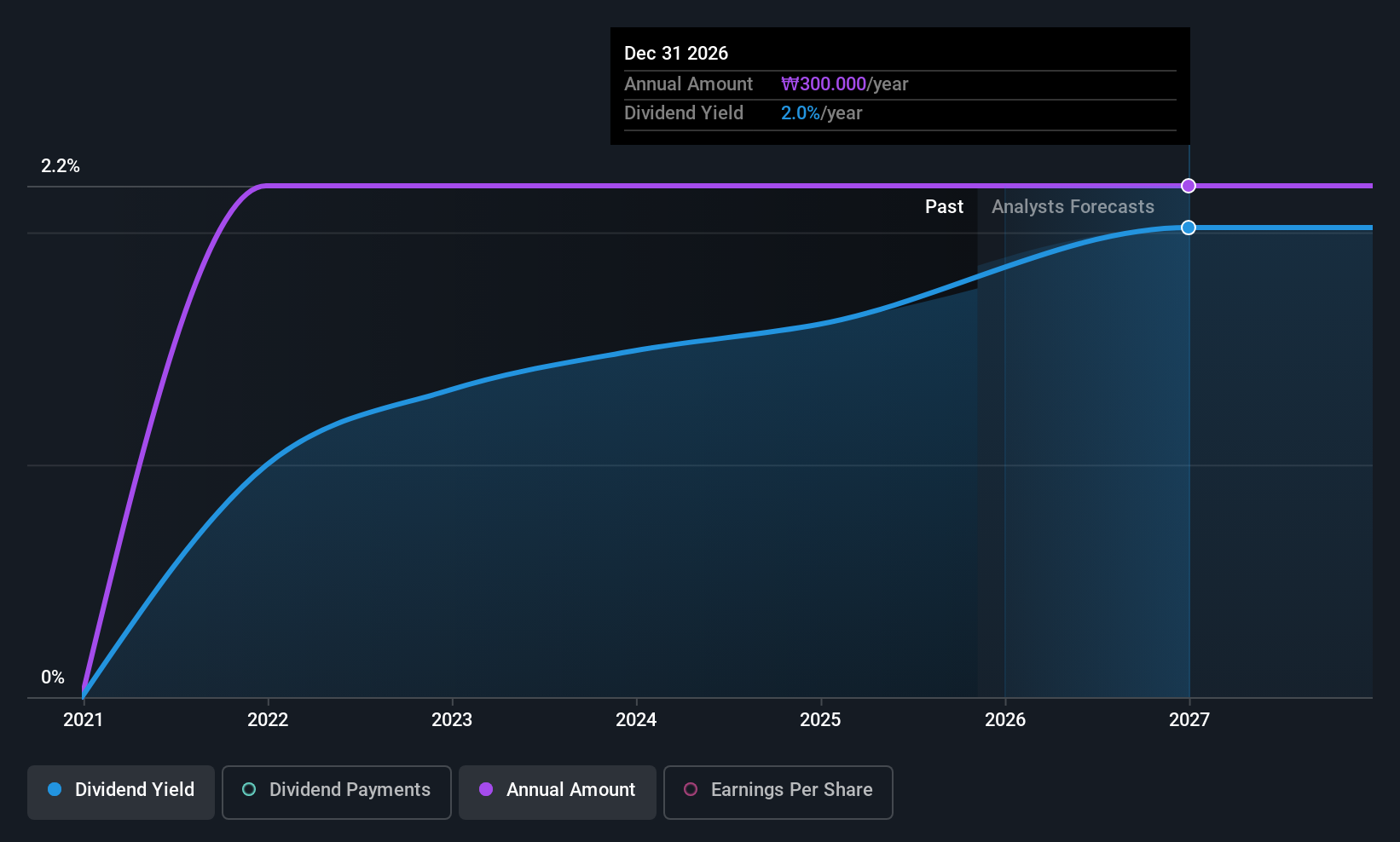The width and height of the screenshot is (1400, 842).
Task: Click the 2025 x-axis label
Action: pyautogui.click(x=820, y=720)
